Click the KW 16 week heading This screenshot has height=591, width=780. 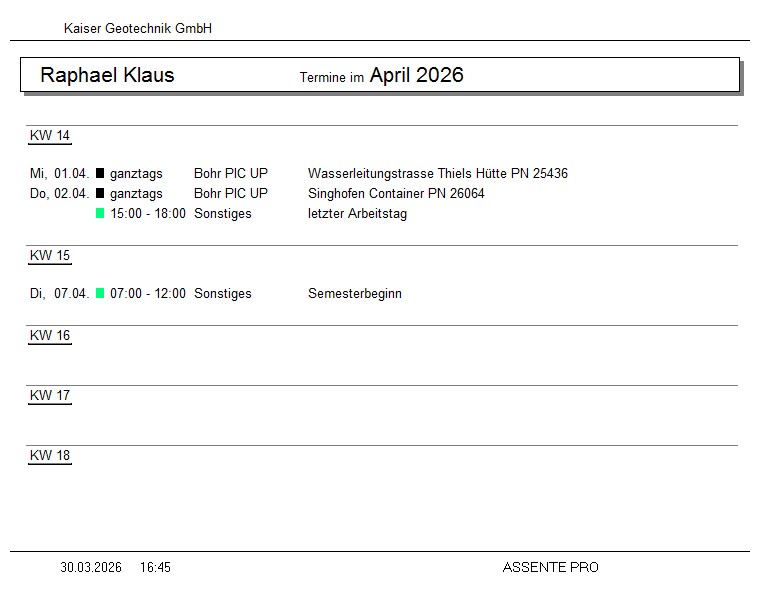pos(50,336)
